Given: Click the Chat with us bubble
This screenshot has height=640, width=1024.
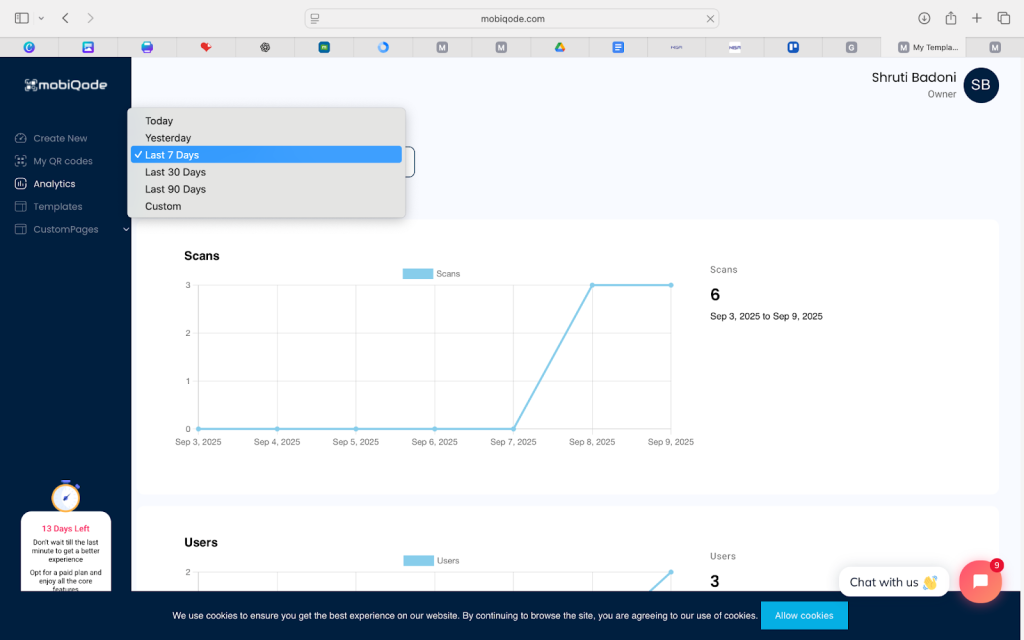Looking at the screenshot, I should point(893,582).
